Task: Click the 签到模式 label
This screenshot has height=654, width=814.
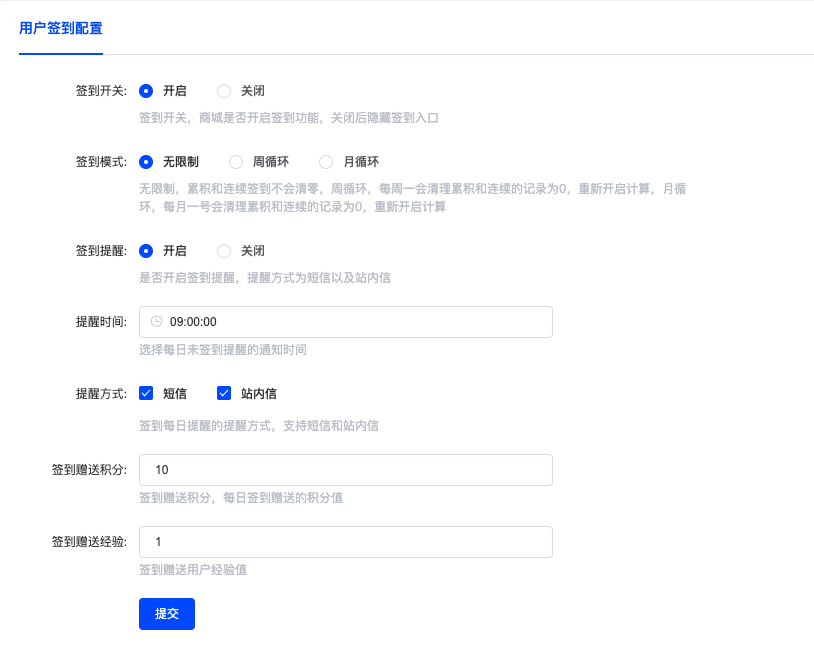Action: [x=101, y=162]
